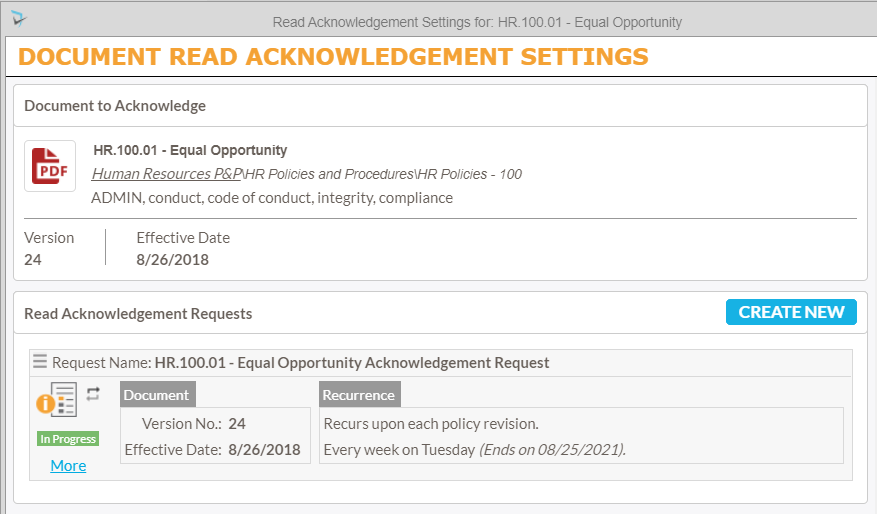Image resolution: width=877 pixels, height=514 pixels.
Task: Select the Recurrence section tab label
Action: 359,395
